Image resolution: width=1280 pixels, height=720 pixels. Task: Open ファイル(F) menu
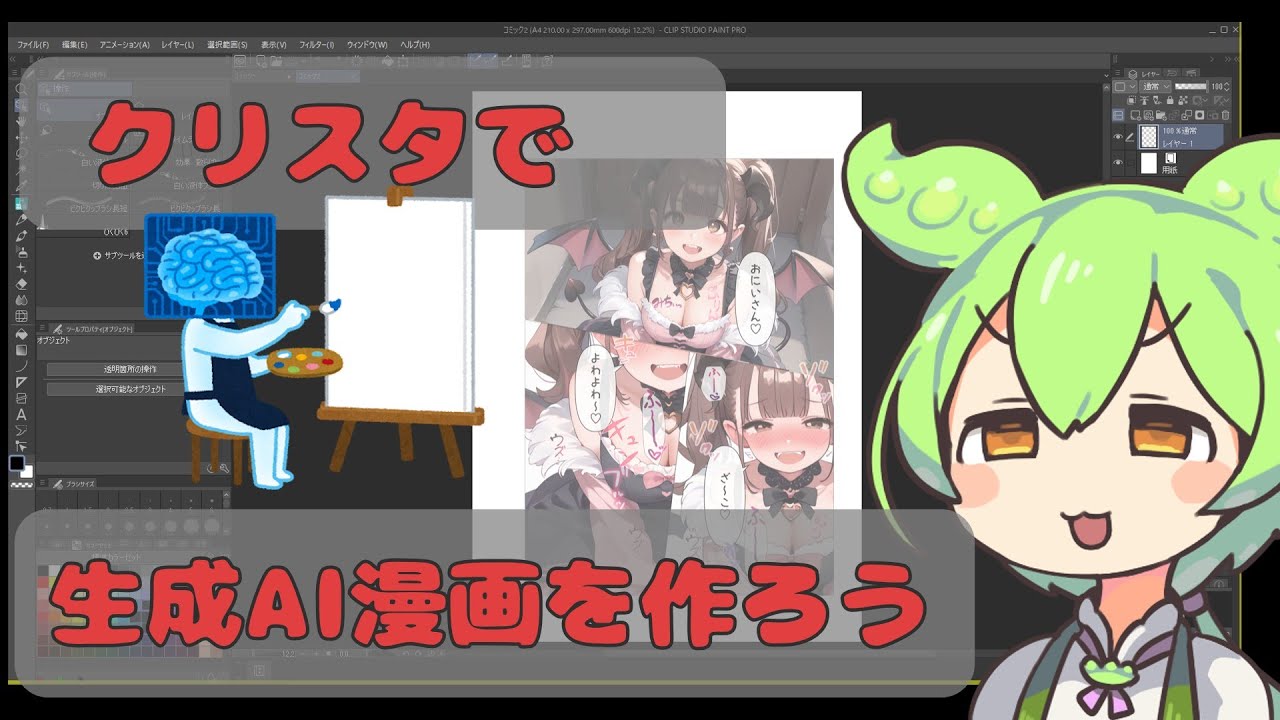tap(33, 45)
